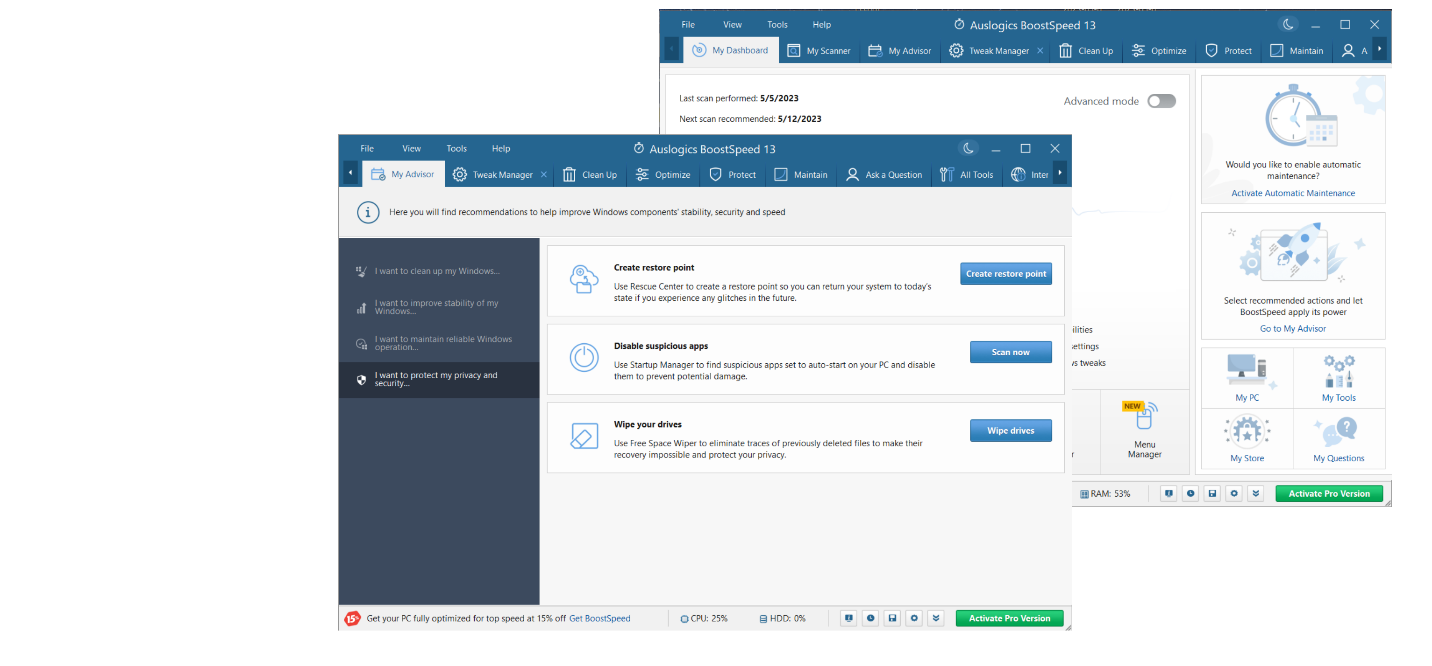Open the Protect tab in the back window

[1229, 50]
